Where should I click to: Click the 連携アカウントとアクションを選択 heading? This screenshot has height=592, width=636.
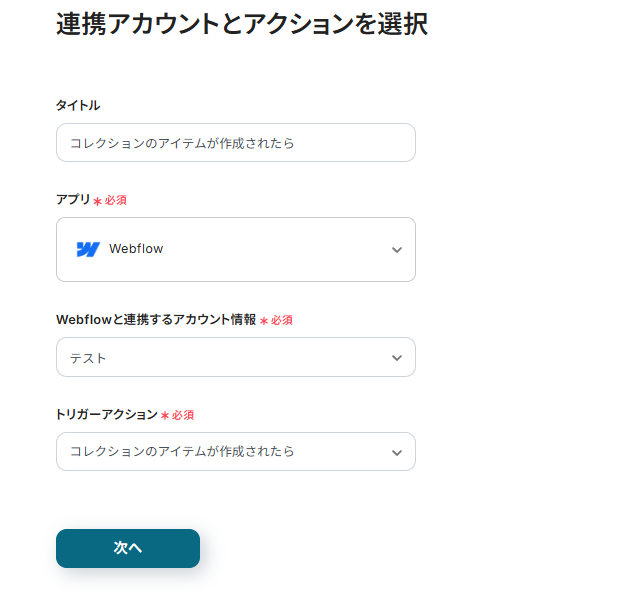242,24
